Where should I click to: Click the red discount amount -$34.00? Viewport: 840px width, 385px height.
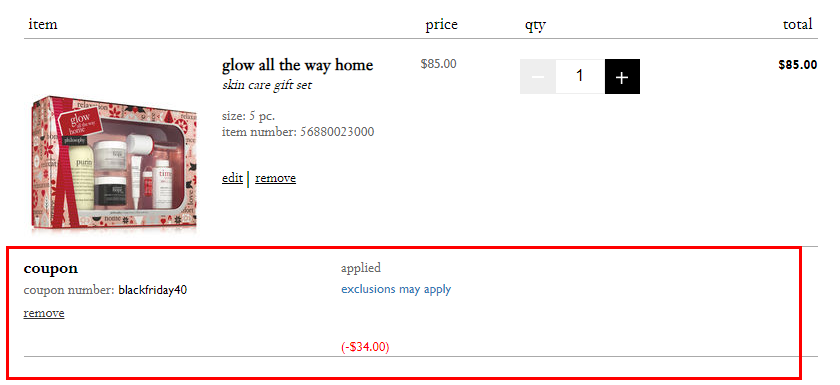coord(365,347)
